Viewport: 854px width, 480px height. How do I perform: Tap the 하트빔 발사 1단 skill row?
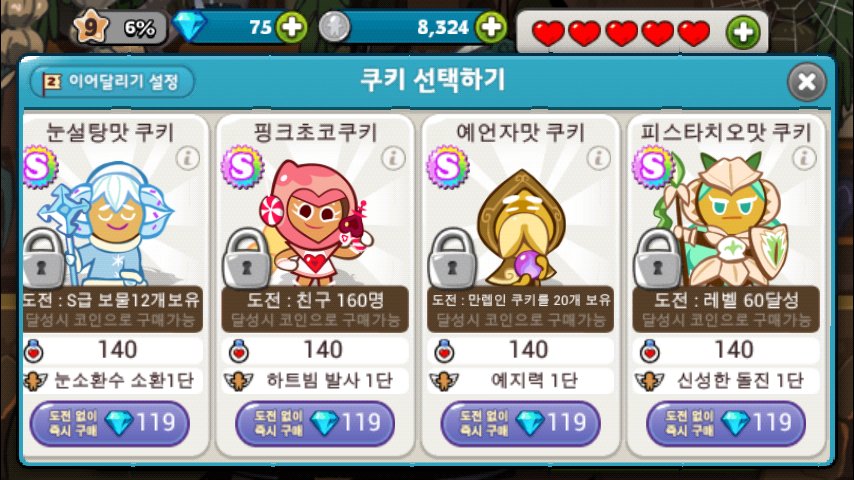315,380
